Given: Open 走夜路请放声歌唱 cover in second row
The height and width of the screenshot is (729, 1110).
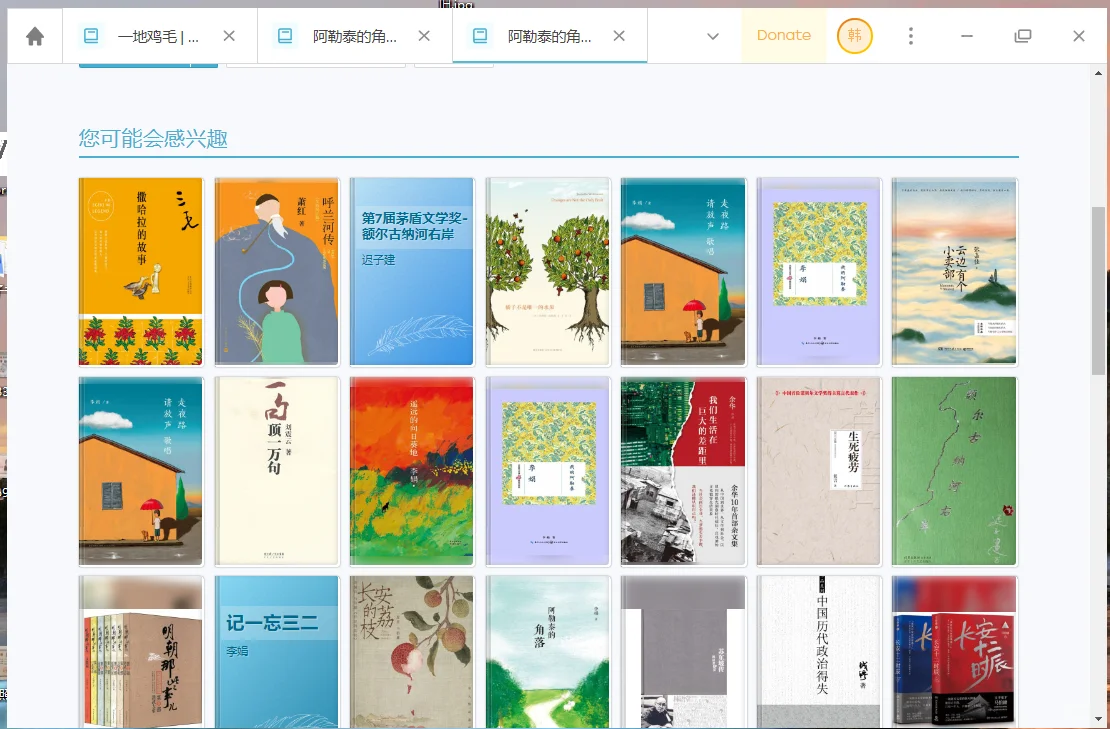Looking at the screenshot, I should coord(141,471).
